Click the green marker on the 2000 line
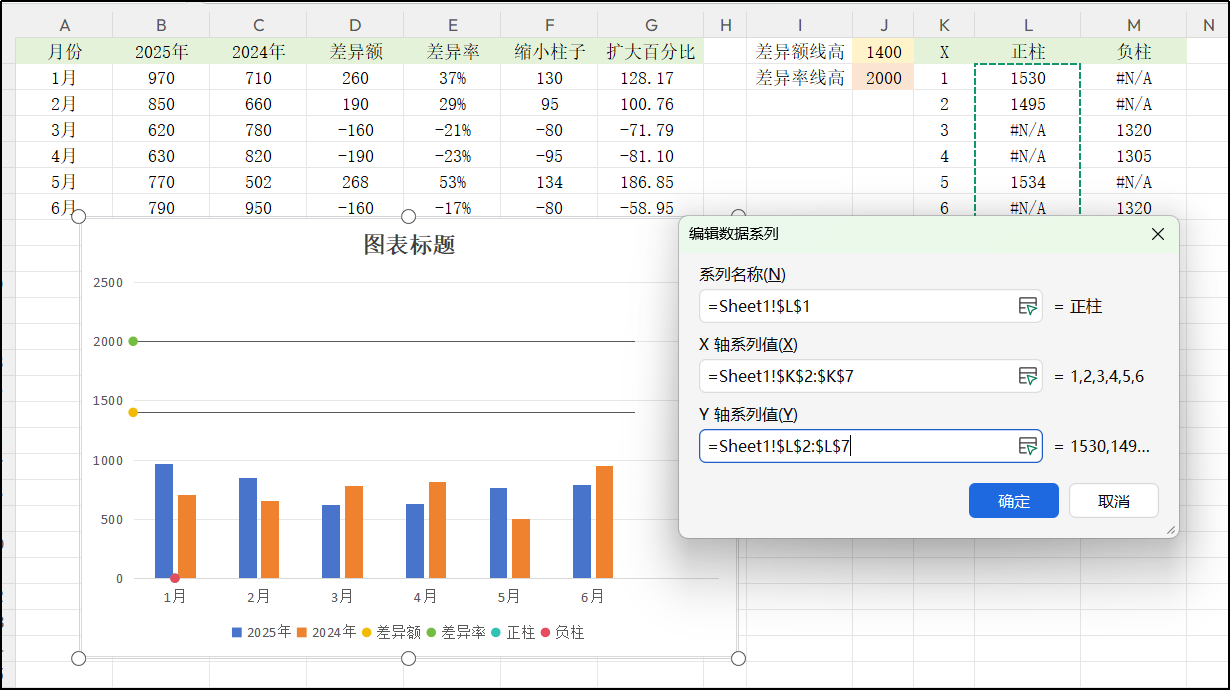The height and width of the screenshot is (691, 1230). tap(133, 341)
